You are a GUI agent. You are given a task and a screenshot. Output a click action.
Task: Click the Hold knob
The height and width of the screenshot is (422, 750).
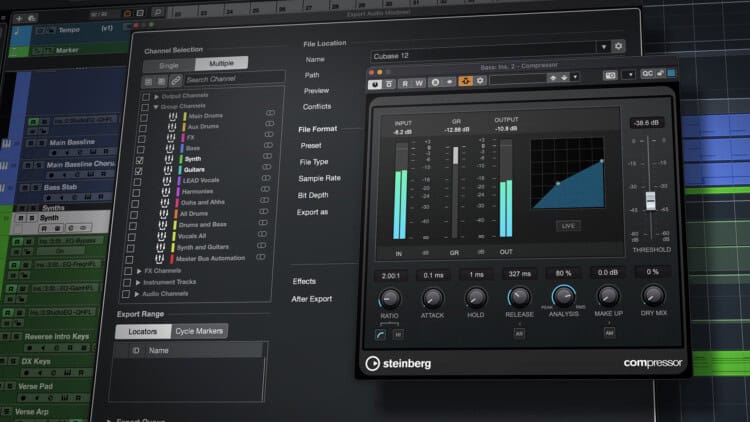[475, 298]
